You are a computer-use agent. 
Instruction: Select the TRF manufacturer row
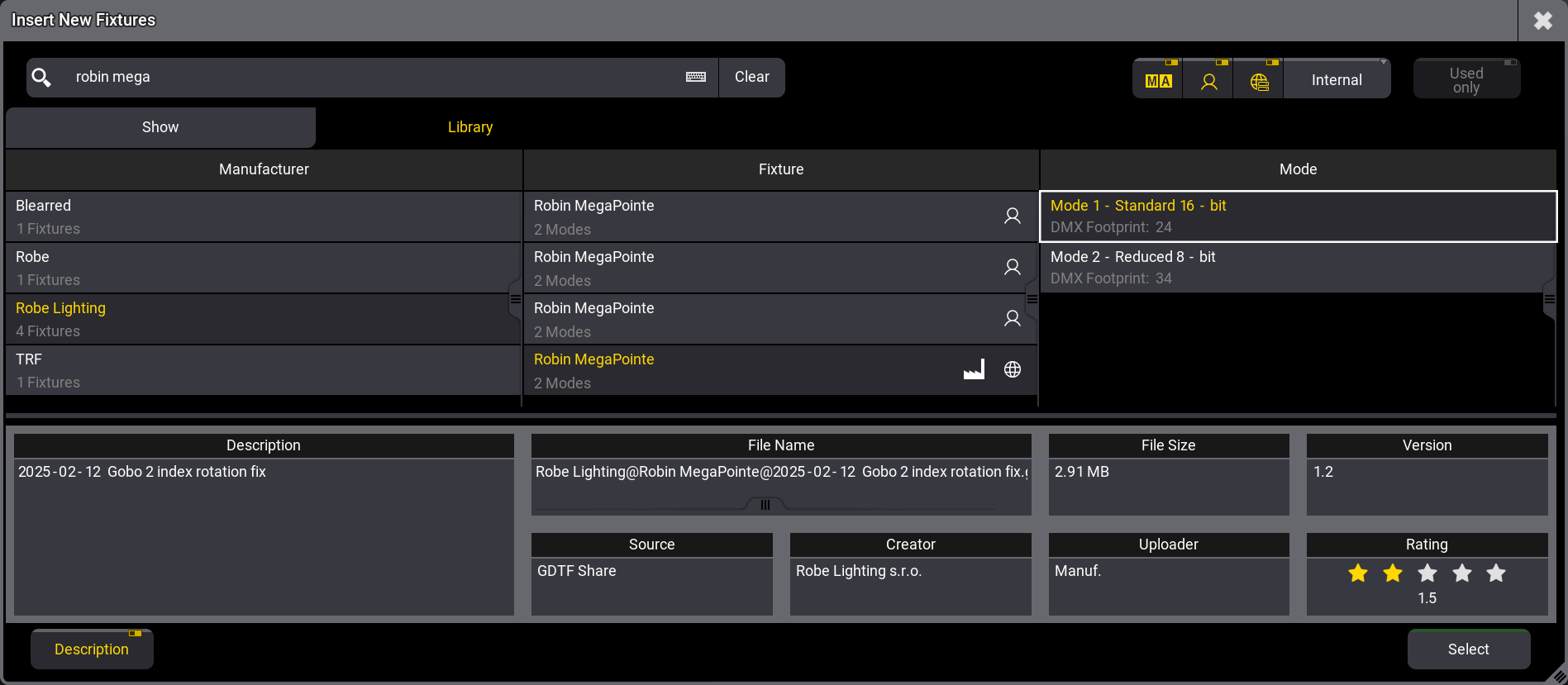tap(263, 370)
